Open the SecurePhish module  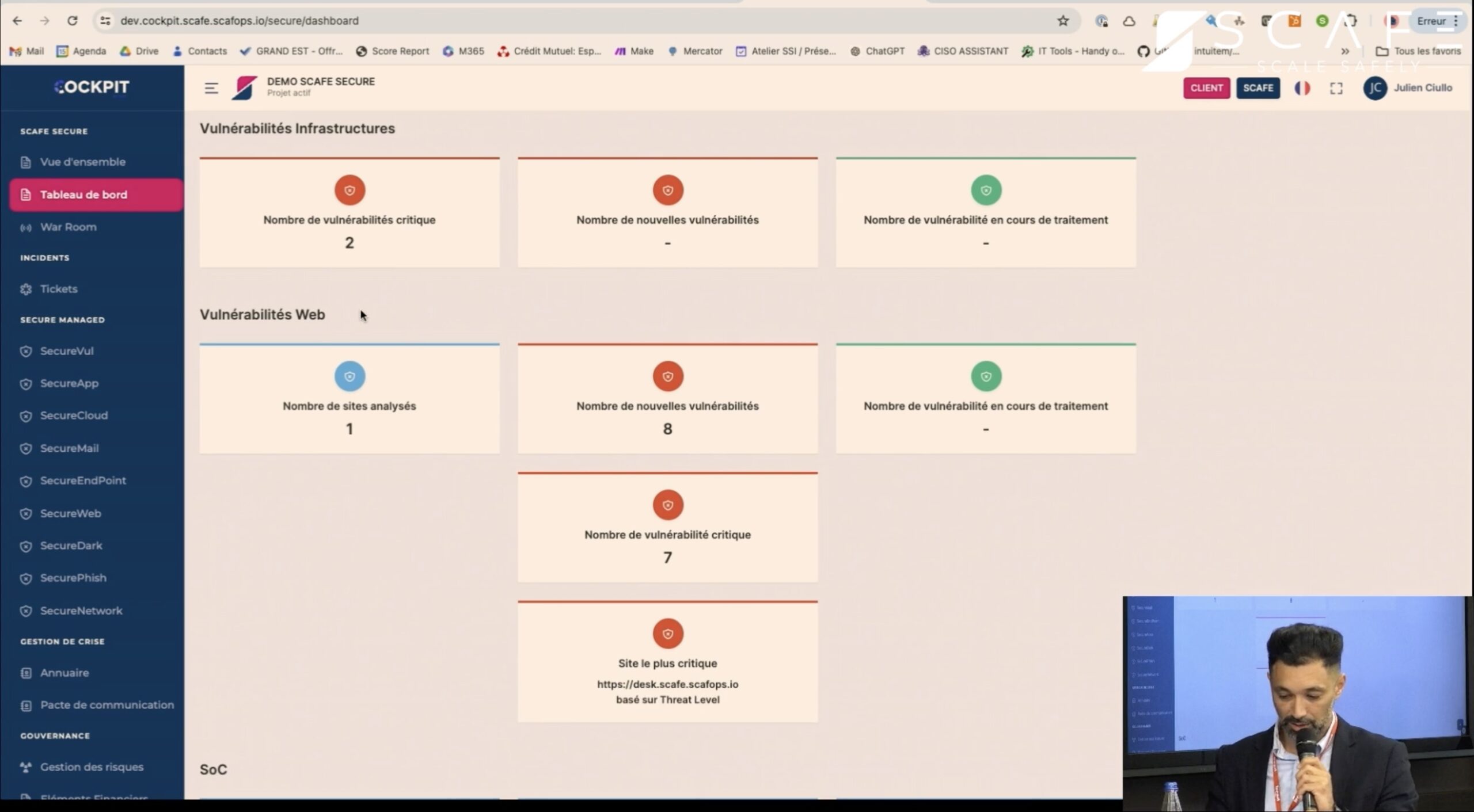[72, 577]
